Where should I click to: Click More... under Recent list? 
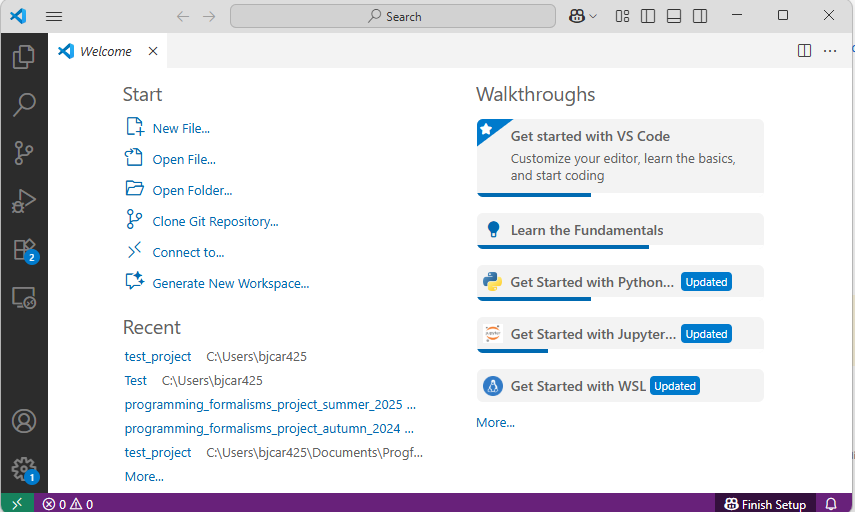pyautogui.click(x=144, y=477)
